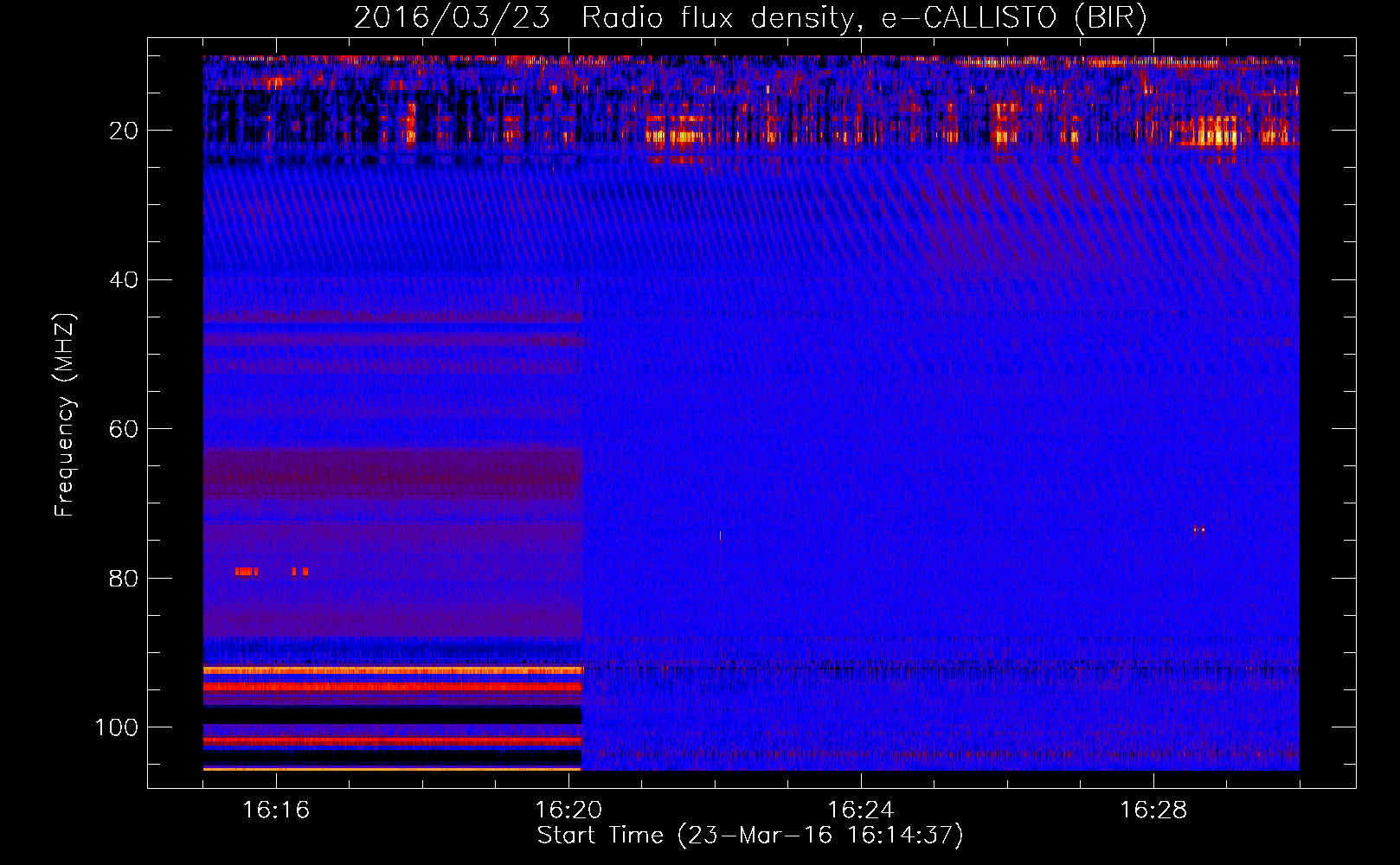Click the 'Frequency (MHZ)' axis label
The width and height of the screenshot is (1400, 865).
(66, 415)
